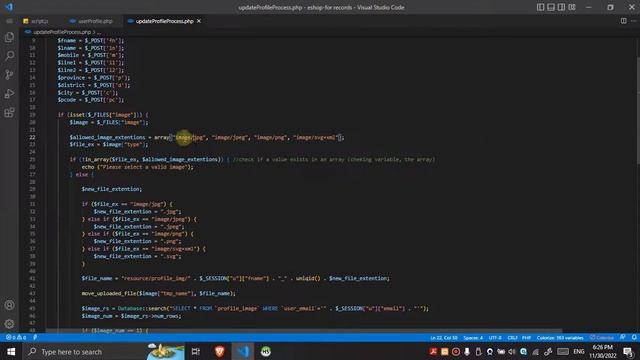Open the touch keyboard tray icon
The image size is (640, 360).
(x=563, y=351)
